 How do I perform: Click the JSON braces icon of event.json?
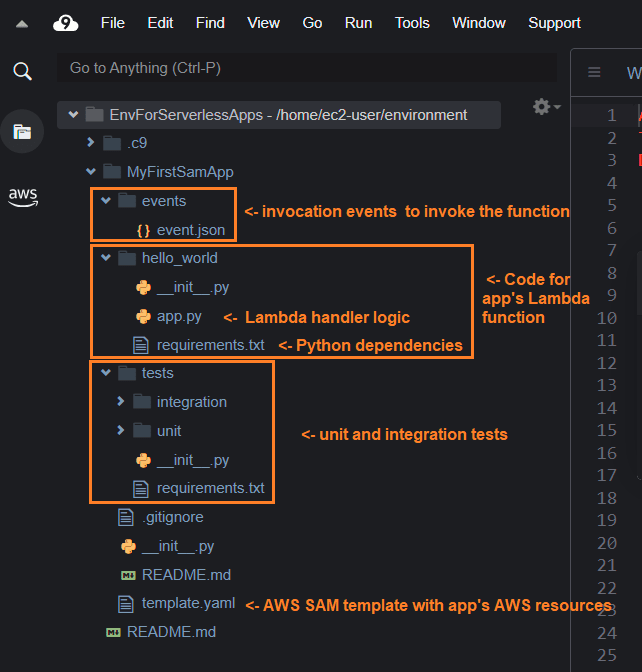point(143,231)
